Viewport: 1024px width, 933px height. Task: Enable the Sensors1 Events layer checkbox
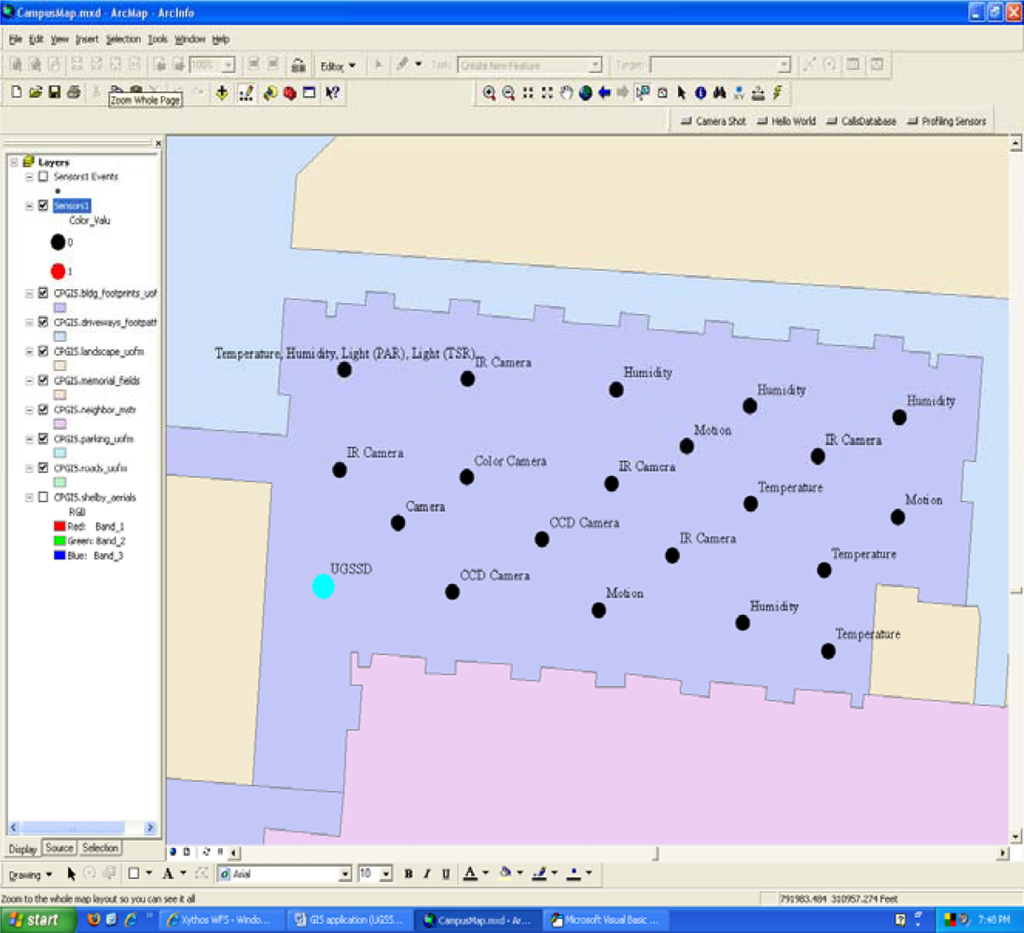43,176
